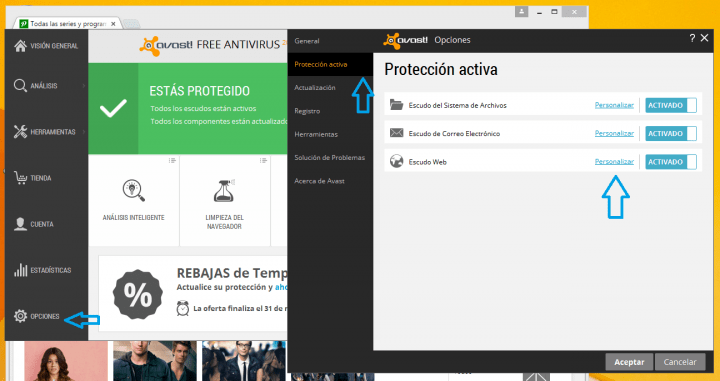Image resolution: width=720 pixels, height=381 pixels.
Task: Click the browser user profile icon
Action: [522, 11]
